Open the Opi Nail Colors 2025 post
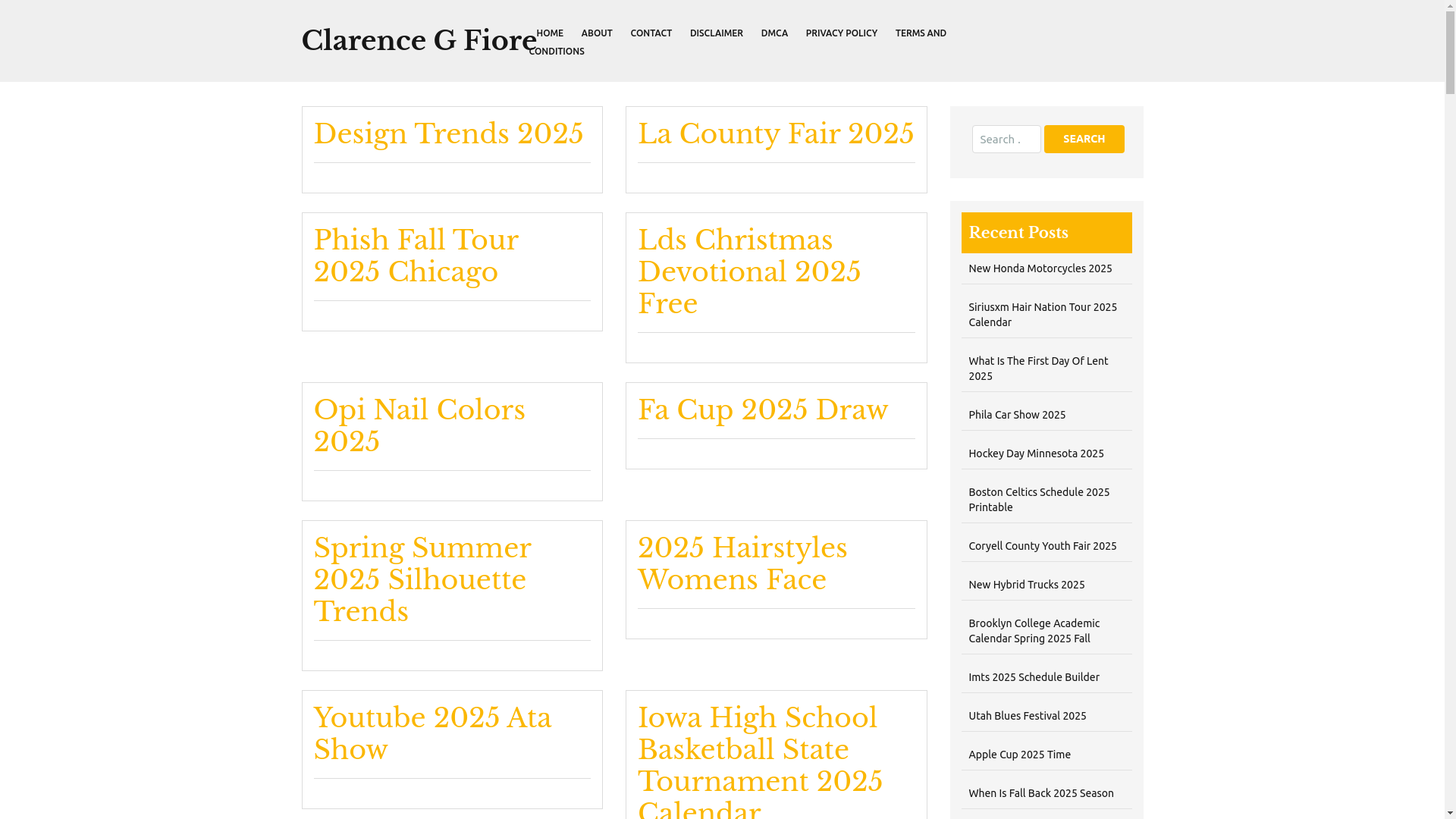1456x819 pixels. 419,426
